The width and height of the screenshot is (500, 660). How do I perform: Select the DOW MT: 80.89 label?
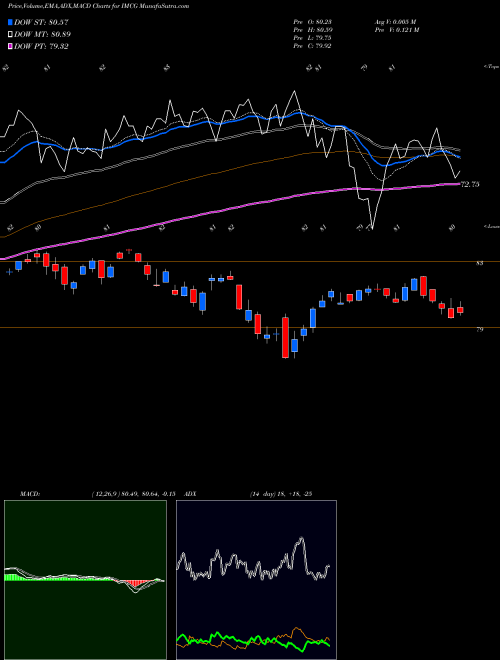point(42,34)
